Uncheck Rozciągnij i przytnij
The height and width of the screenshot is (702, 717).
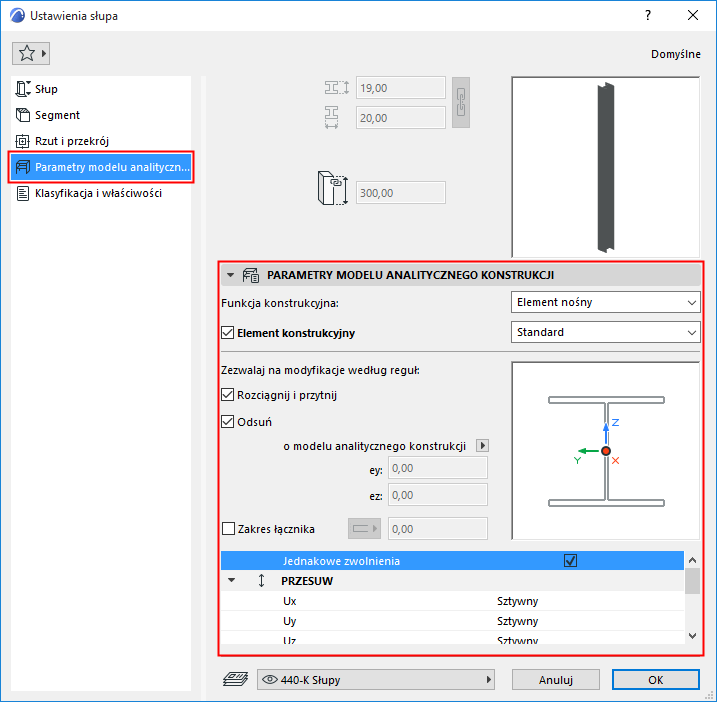(228, 395)
